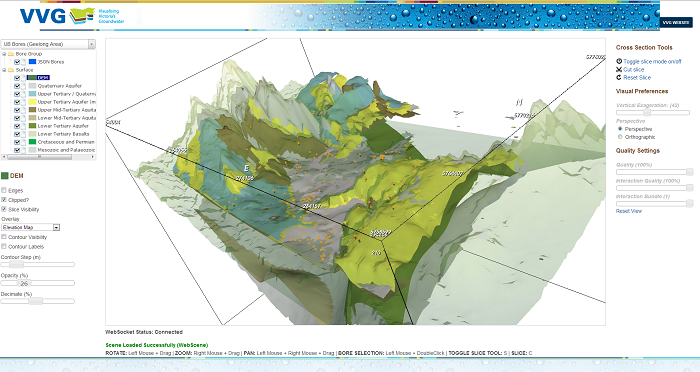This screenshot has width=700, height=372.
Task: Click the refresh icon beside Reset Slice
Action: tap(619, 78)
